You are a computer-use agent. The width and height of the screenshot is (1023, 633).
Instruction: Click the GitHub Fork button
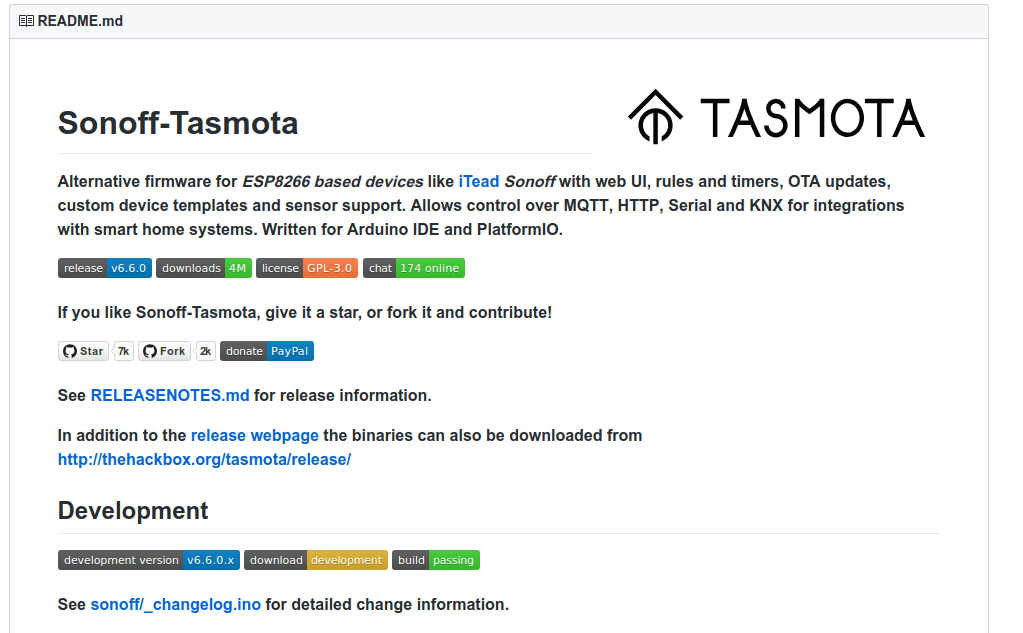pos(163,351)
